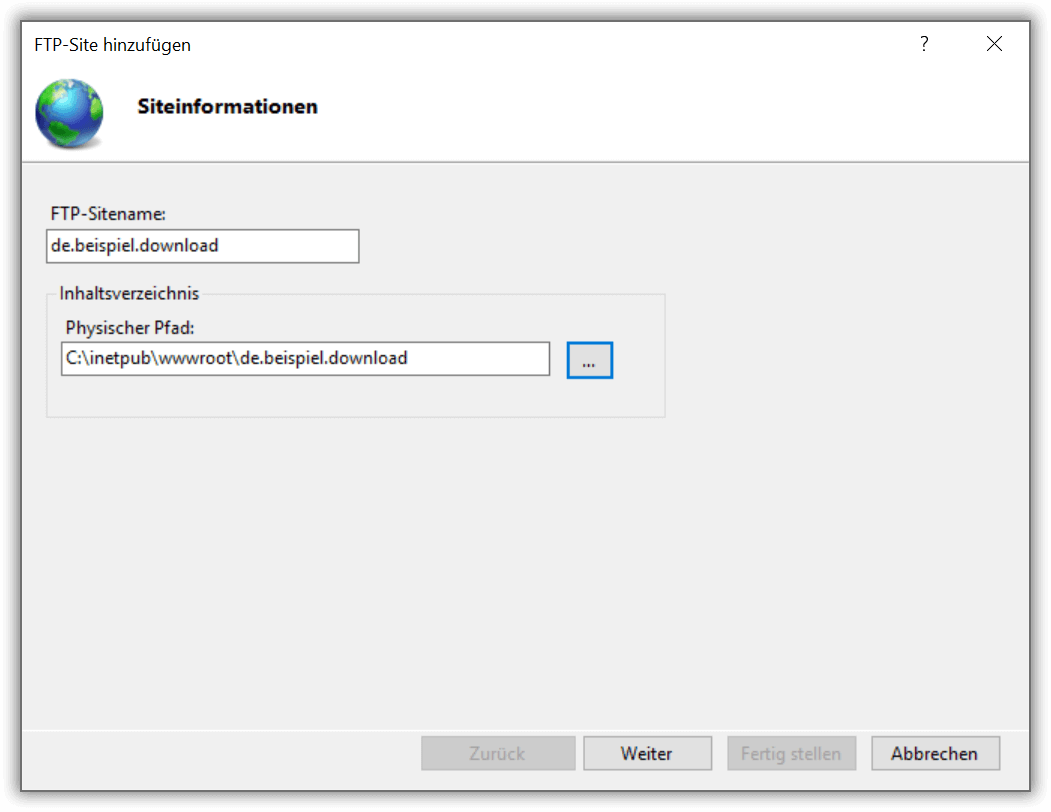Close the FTP-Site hinzufügen dialog
Screen dimensions: 1051x812
click(x=994, y=44)
